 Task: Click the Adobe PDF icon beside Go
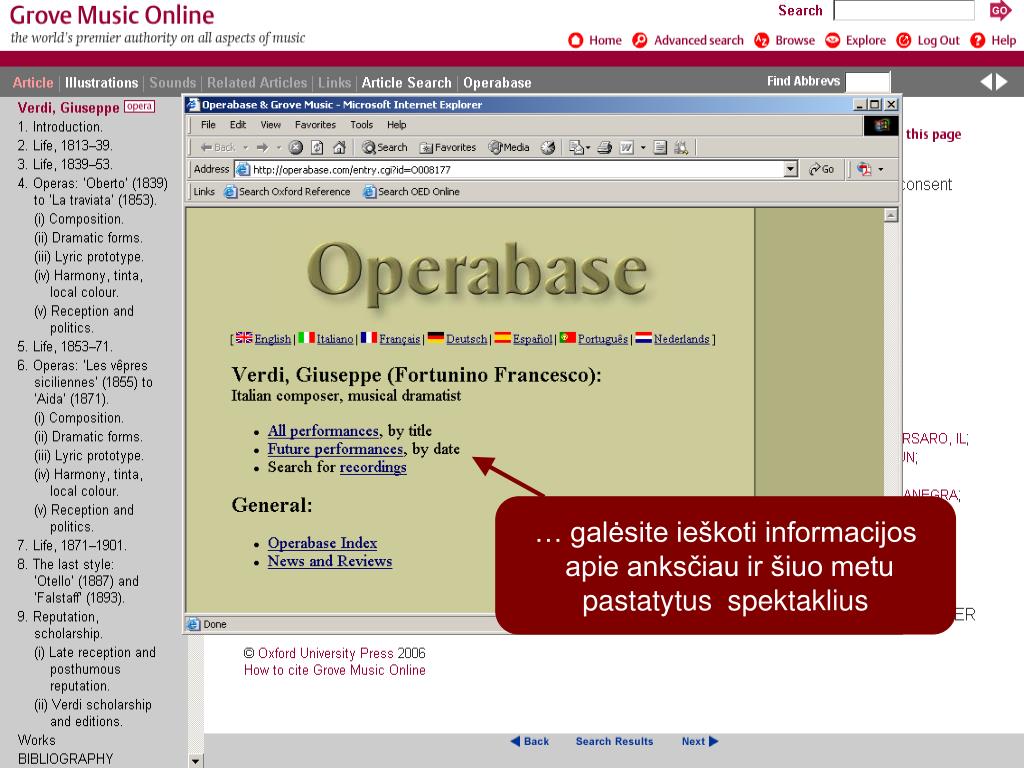(x=865, y=169)
